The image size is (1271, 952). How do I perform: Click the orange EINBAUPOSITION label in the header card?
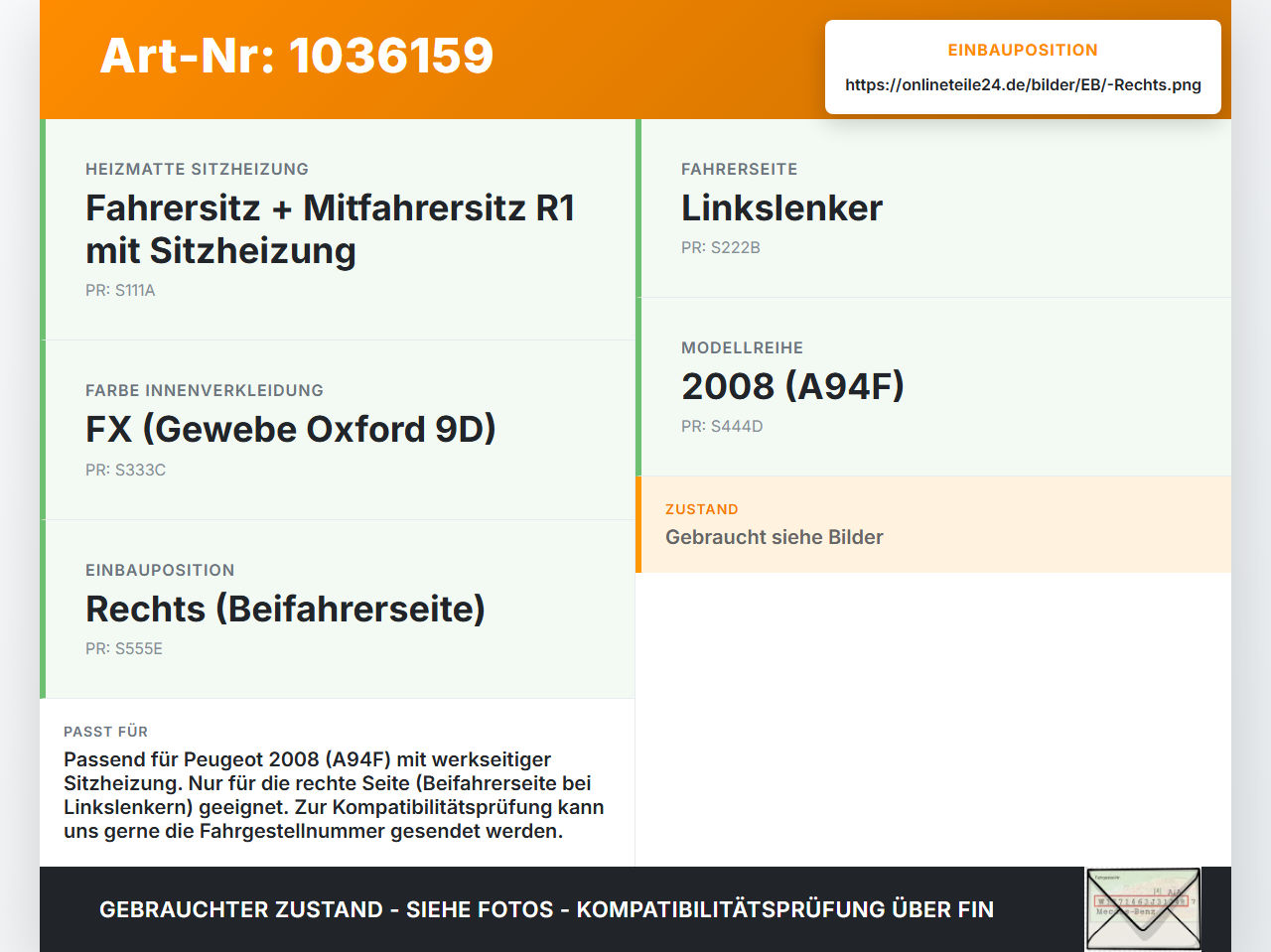pyautogui.click(x=1023, y=50)
